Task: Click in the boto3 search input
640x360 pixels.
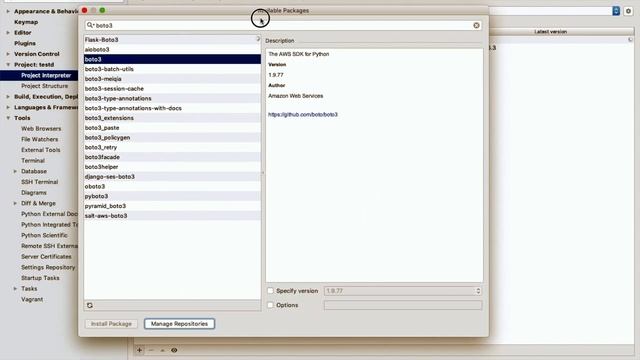Action: [282, 25]
